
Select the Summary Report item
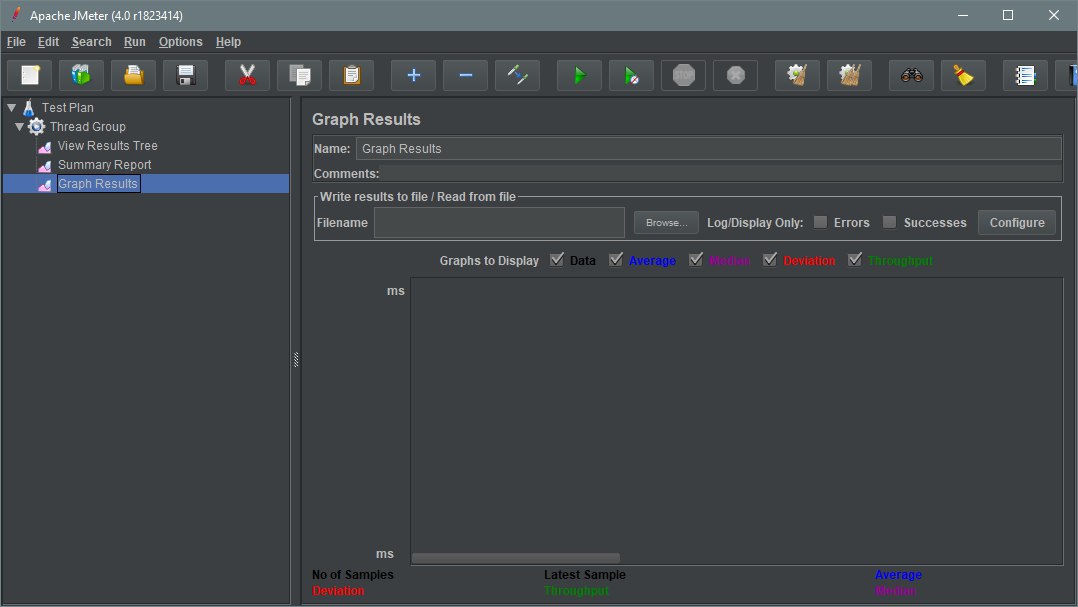coord(104,165)
